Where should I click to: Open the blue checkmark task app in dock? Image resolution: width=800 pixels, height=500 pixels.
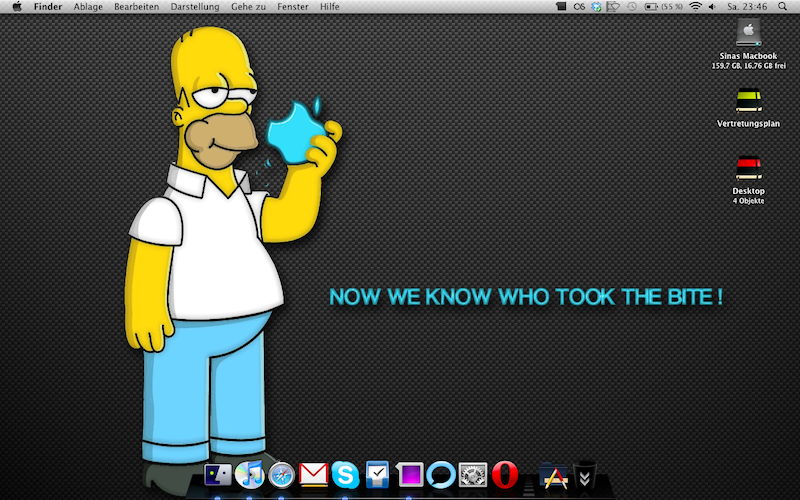[377, 474]
